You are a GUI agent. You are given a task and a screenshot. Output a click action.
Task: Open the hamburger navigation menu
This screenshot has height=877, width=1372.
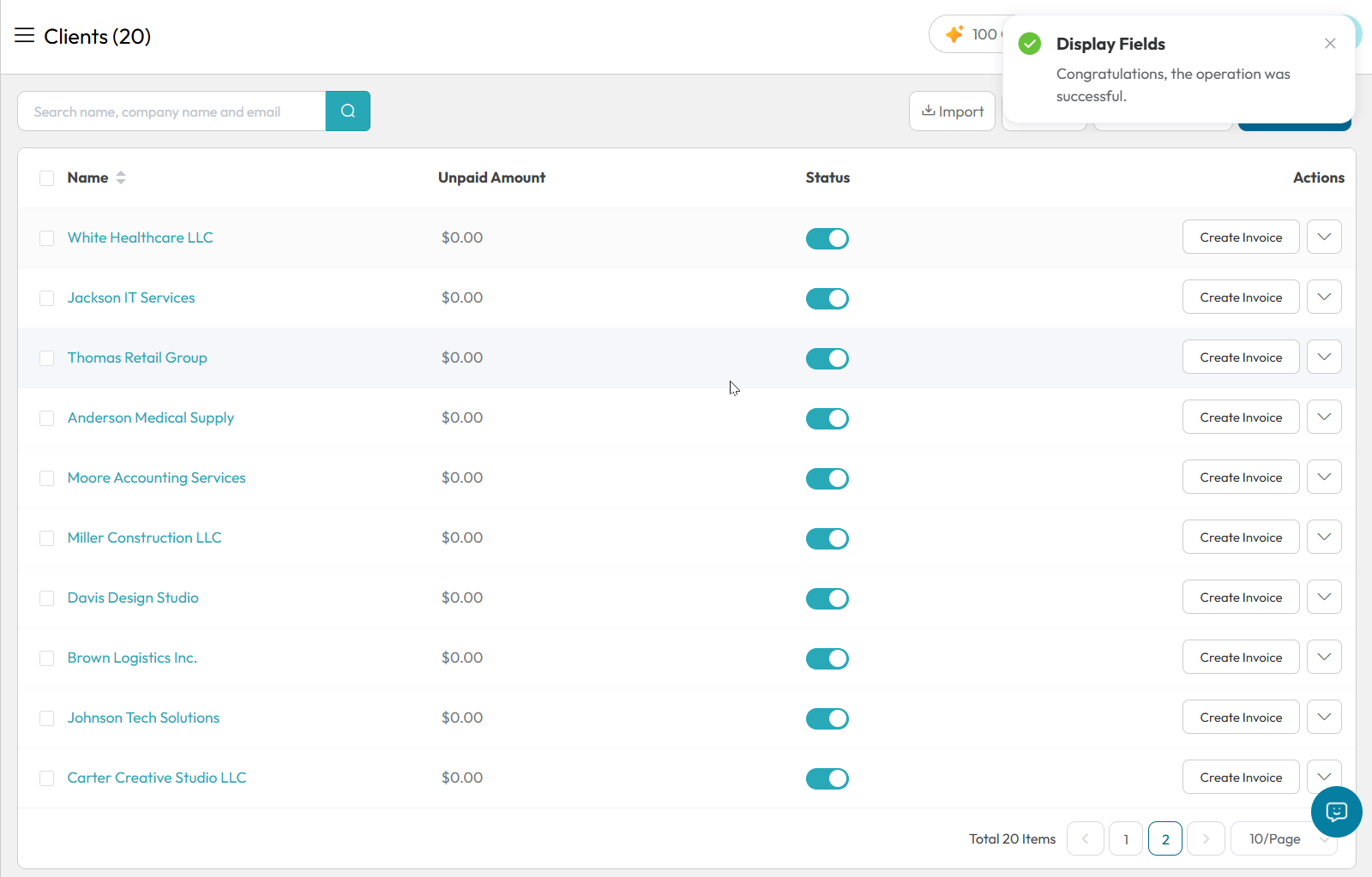tap(24, 35)
